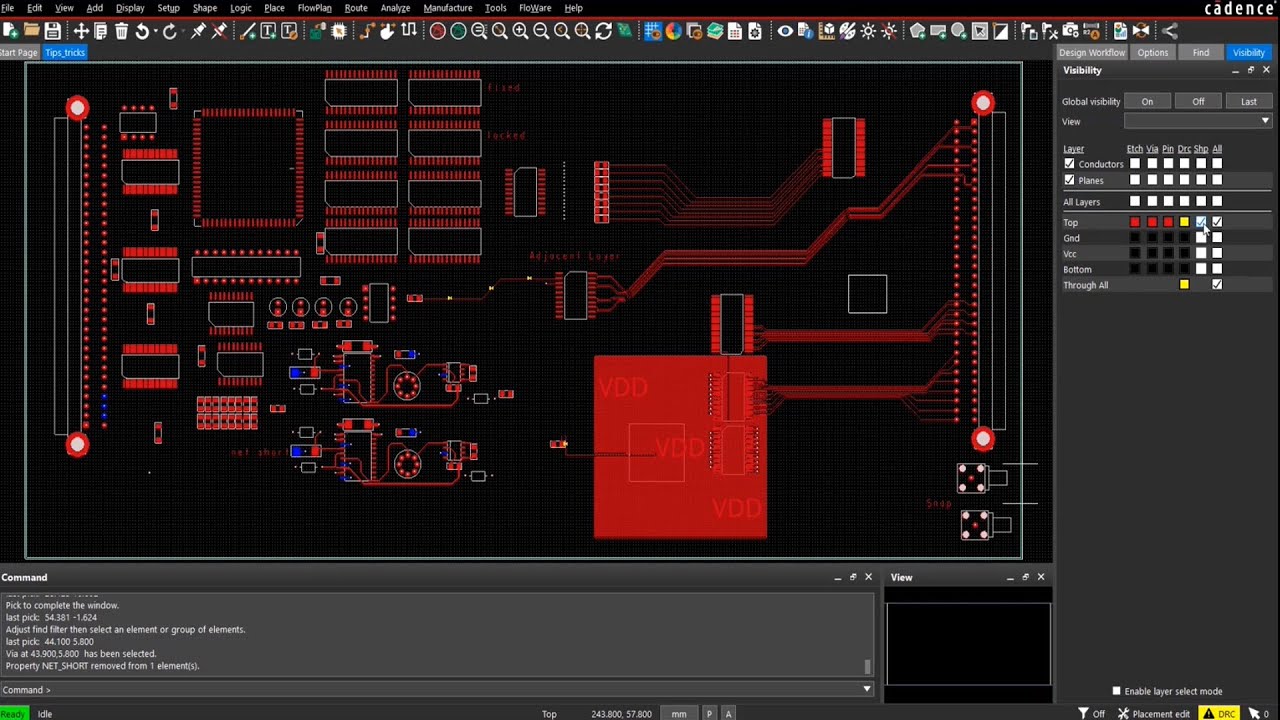
Task: Toggle the Bottom layer All checkbox
Action: pos(1217,269)
